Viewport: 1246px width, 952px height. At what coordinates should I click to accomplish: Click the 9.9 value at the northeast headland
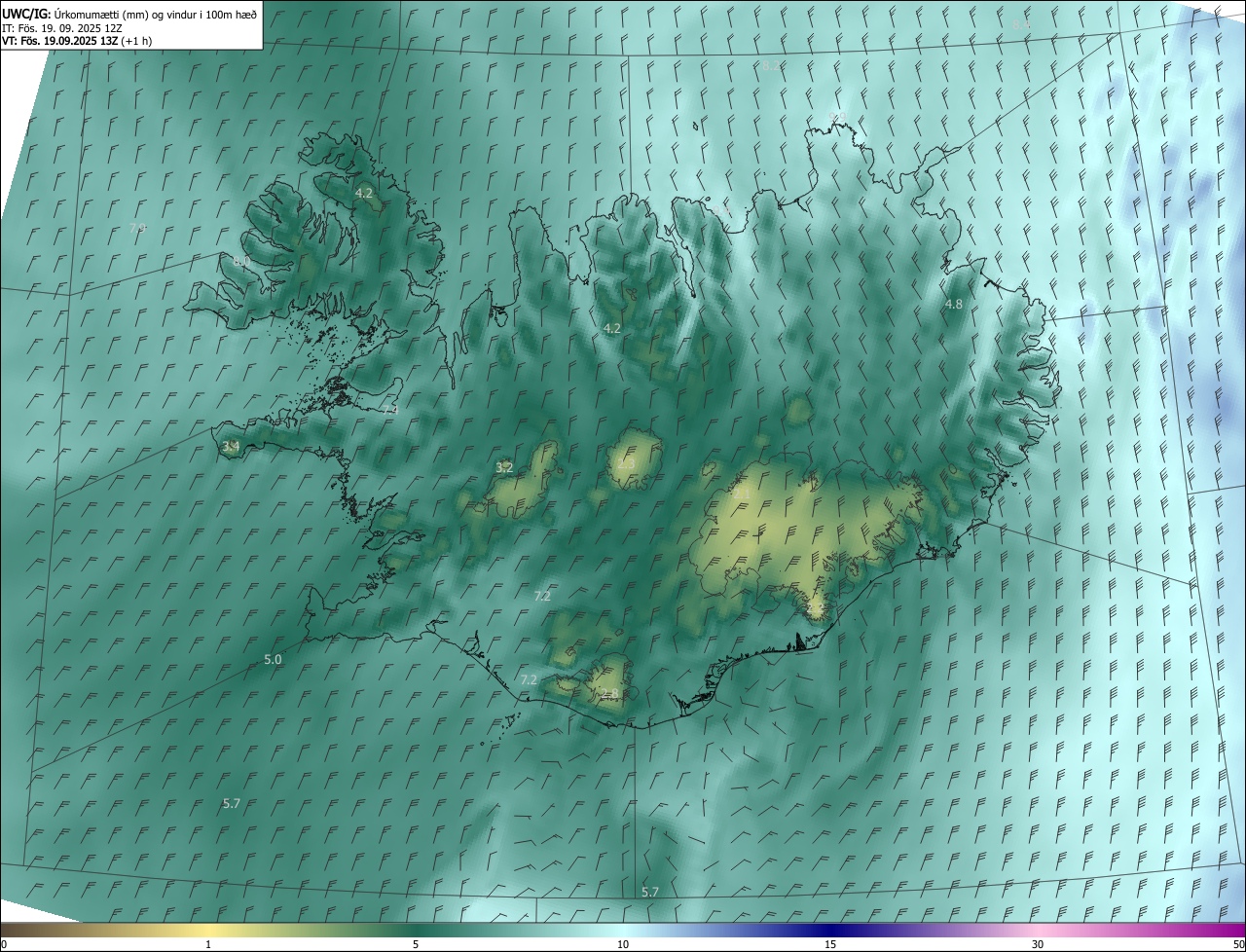pyautogui.click(x=835, y=117)
